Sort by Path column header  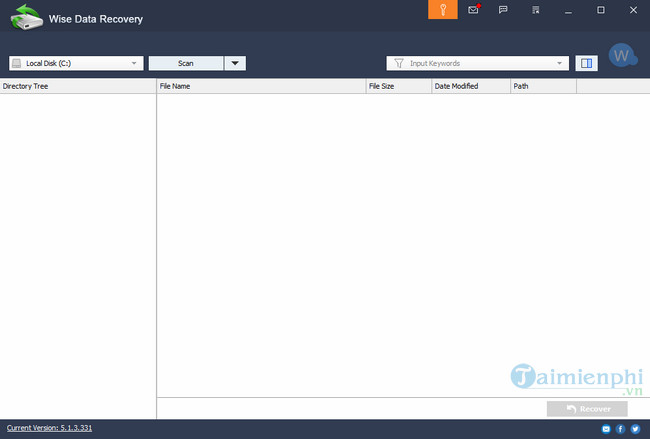pyautogui.click(x=543, y=86)
